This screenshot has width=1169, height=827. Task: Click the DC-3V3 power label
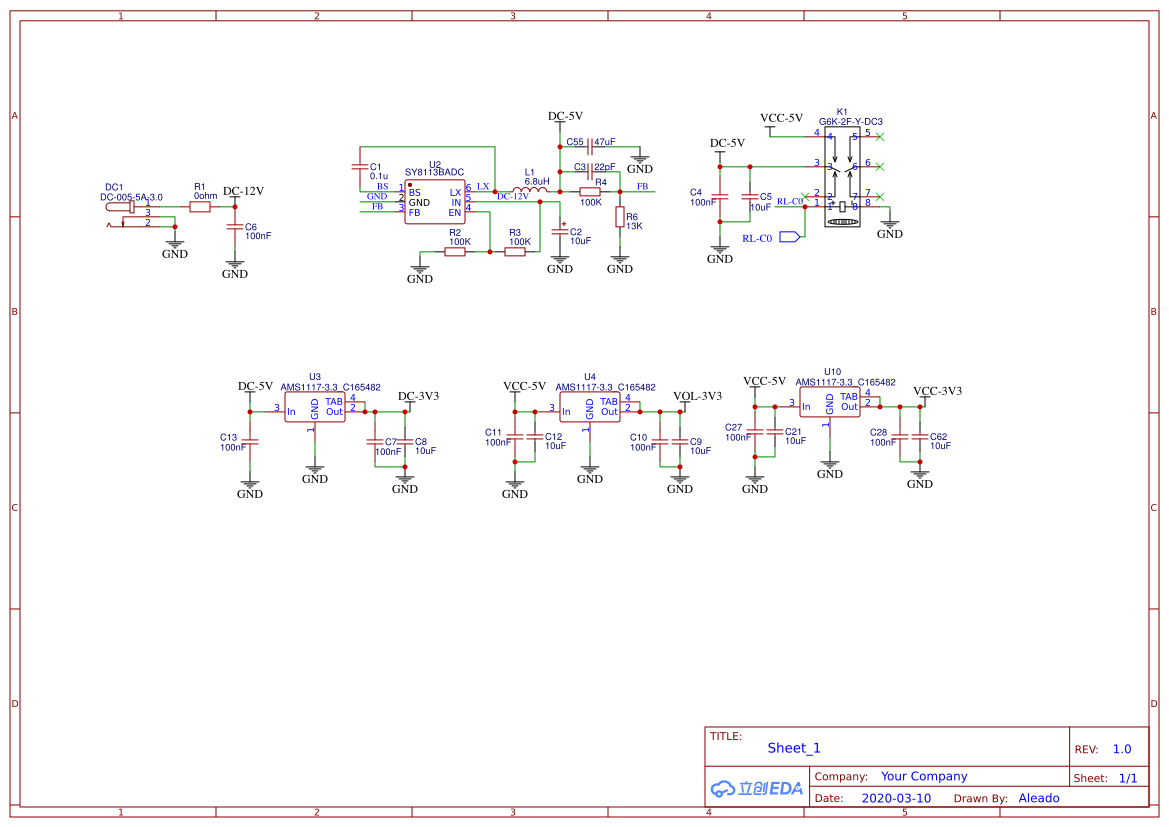tap(418, 396)
